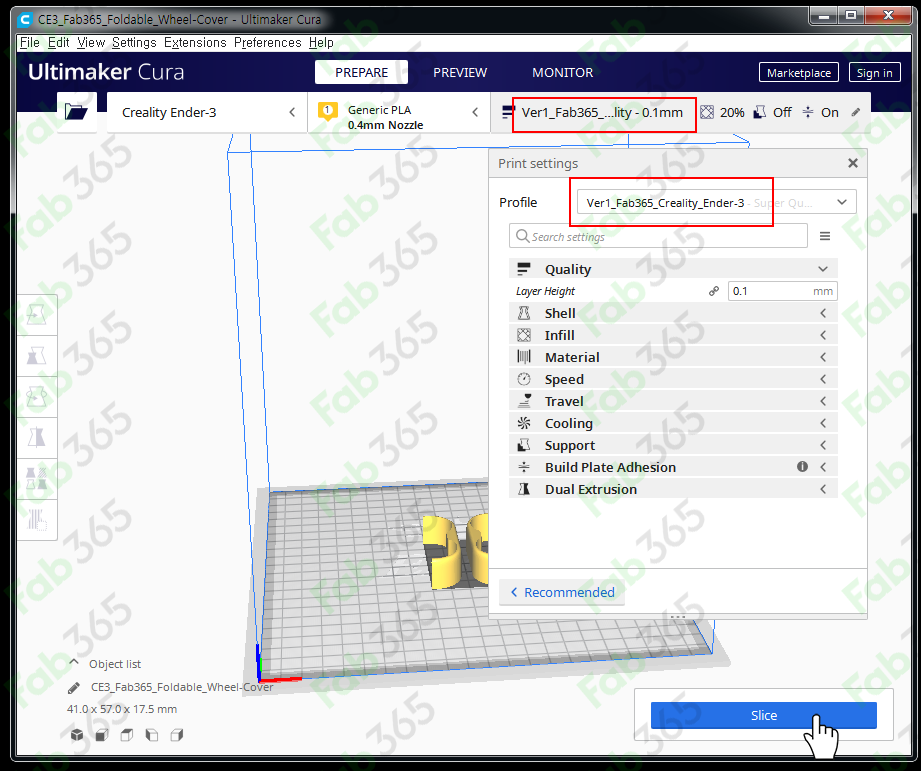Screen dimensions: 921x771
Task: Select the Per Model Settings tool
Action: [x=36, y=479]
